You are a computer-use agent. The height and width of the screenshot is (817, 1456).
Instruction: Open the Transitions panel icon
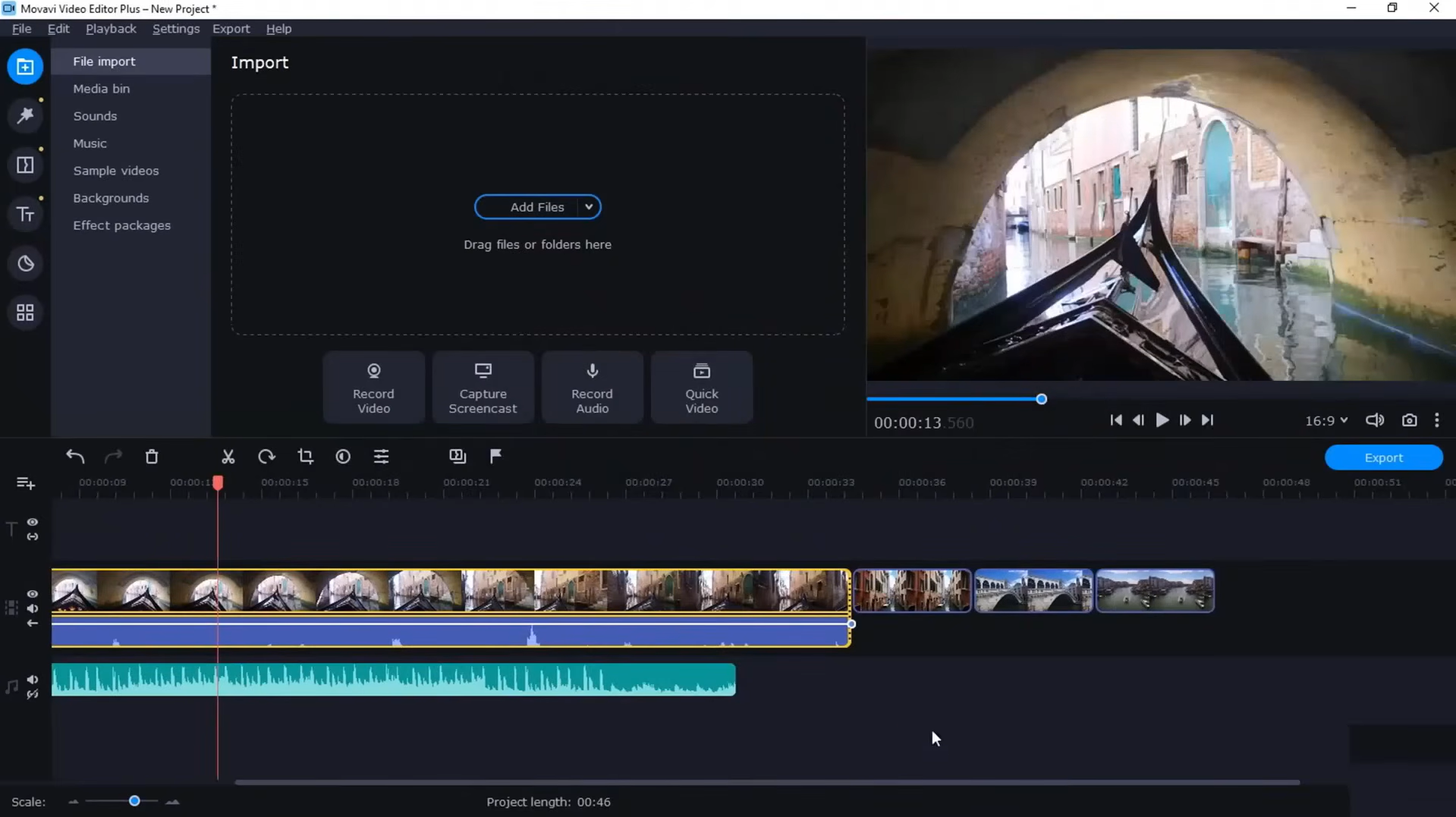[25, 165]
